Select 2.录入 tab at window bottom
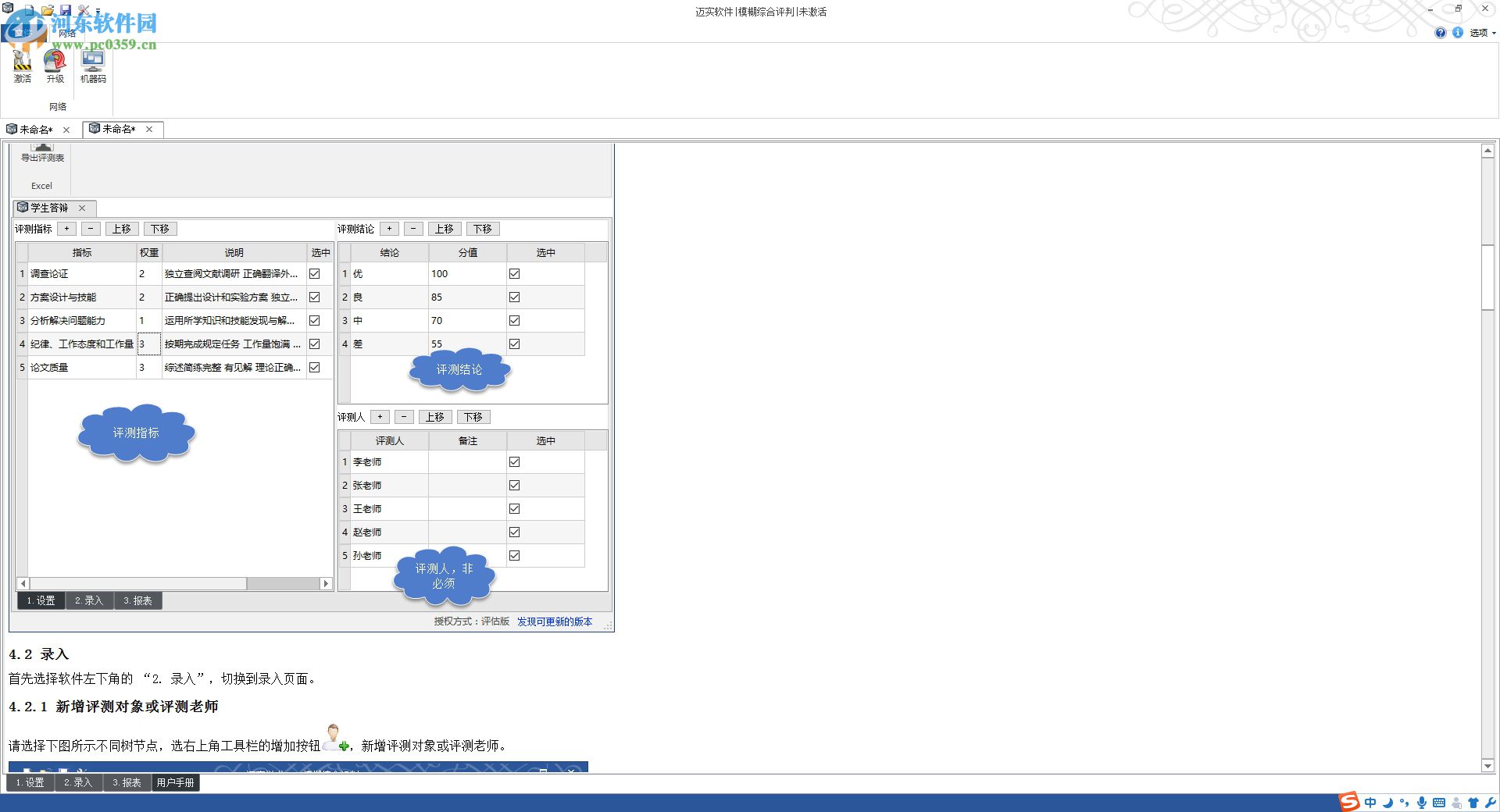Viewport: 1500px width, 812px height. pyautogui.click(x=78, y=782)
